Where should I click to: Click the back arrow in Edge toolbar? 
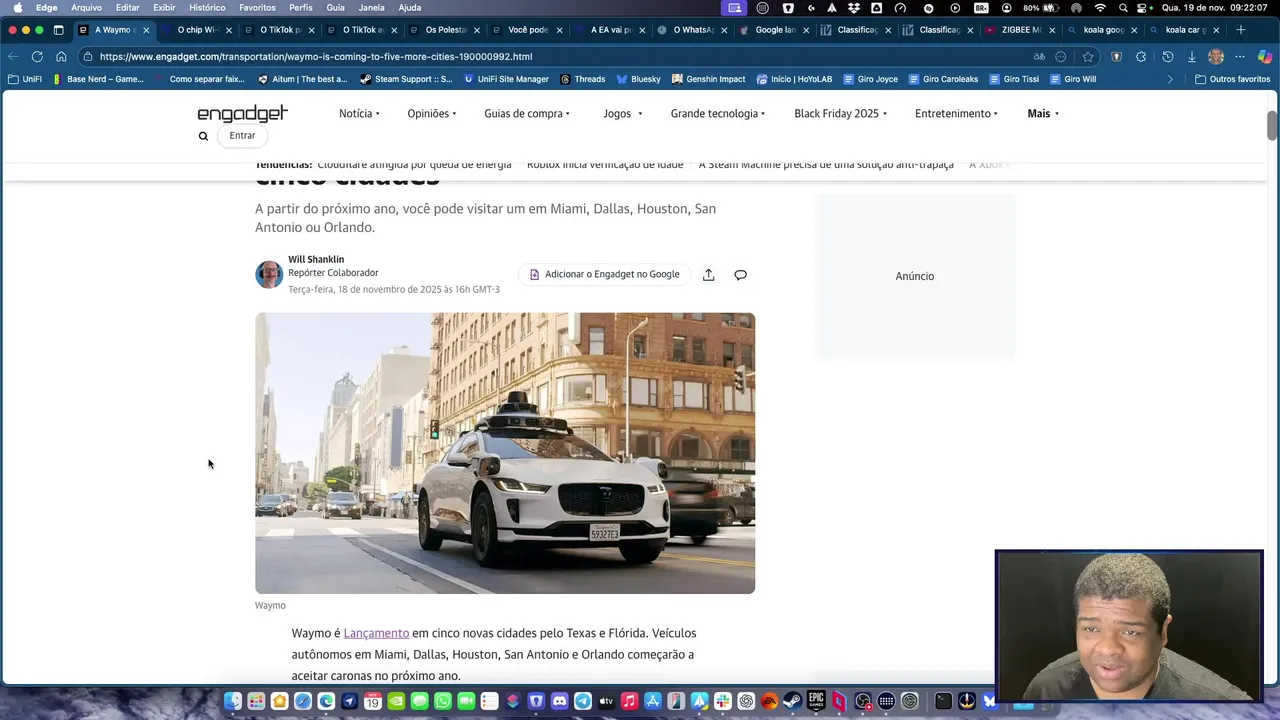coord(13,57)
